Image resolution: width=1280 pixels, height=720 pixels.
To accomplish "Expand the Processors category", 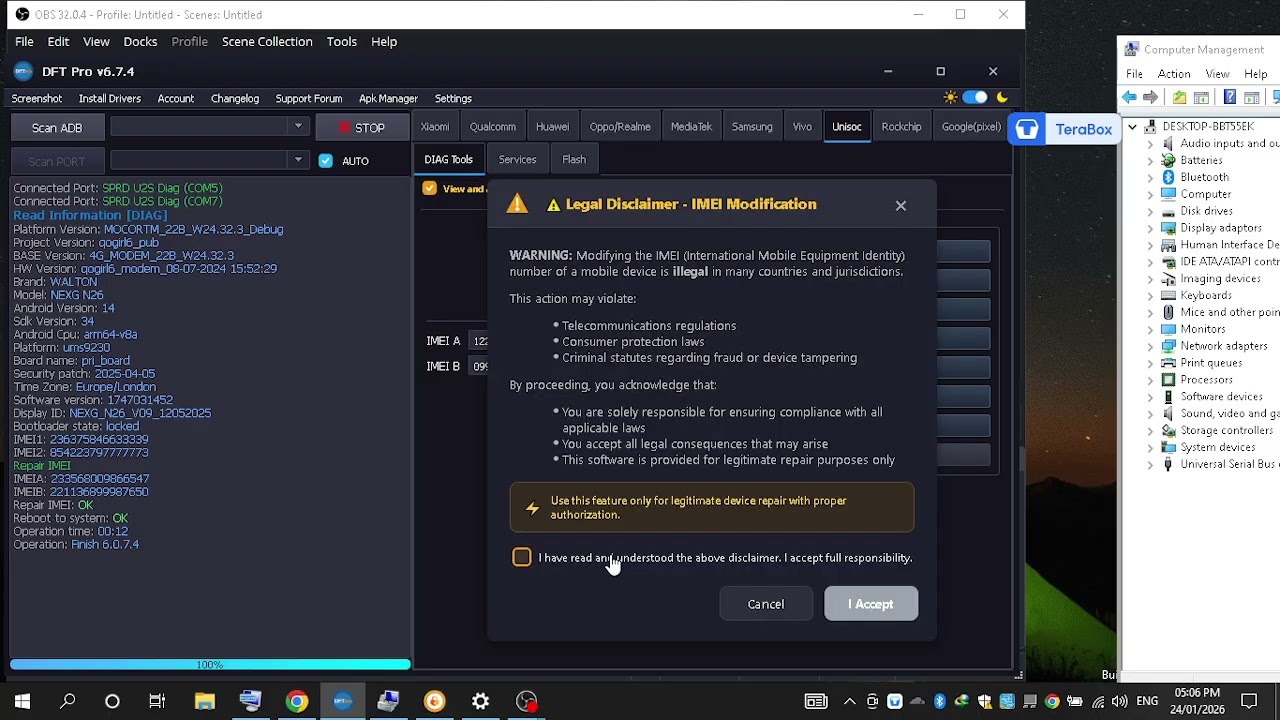I will pyautogui.click(x=1150, y=381).
